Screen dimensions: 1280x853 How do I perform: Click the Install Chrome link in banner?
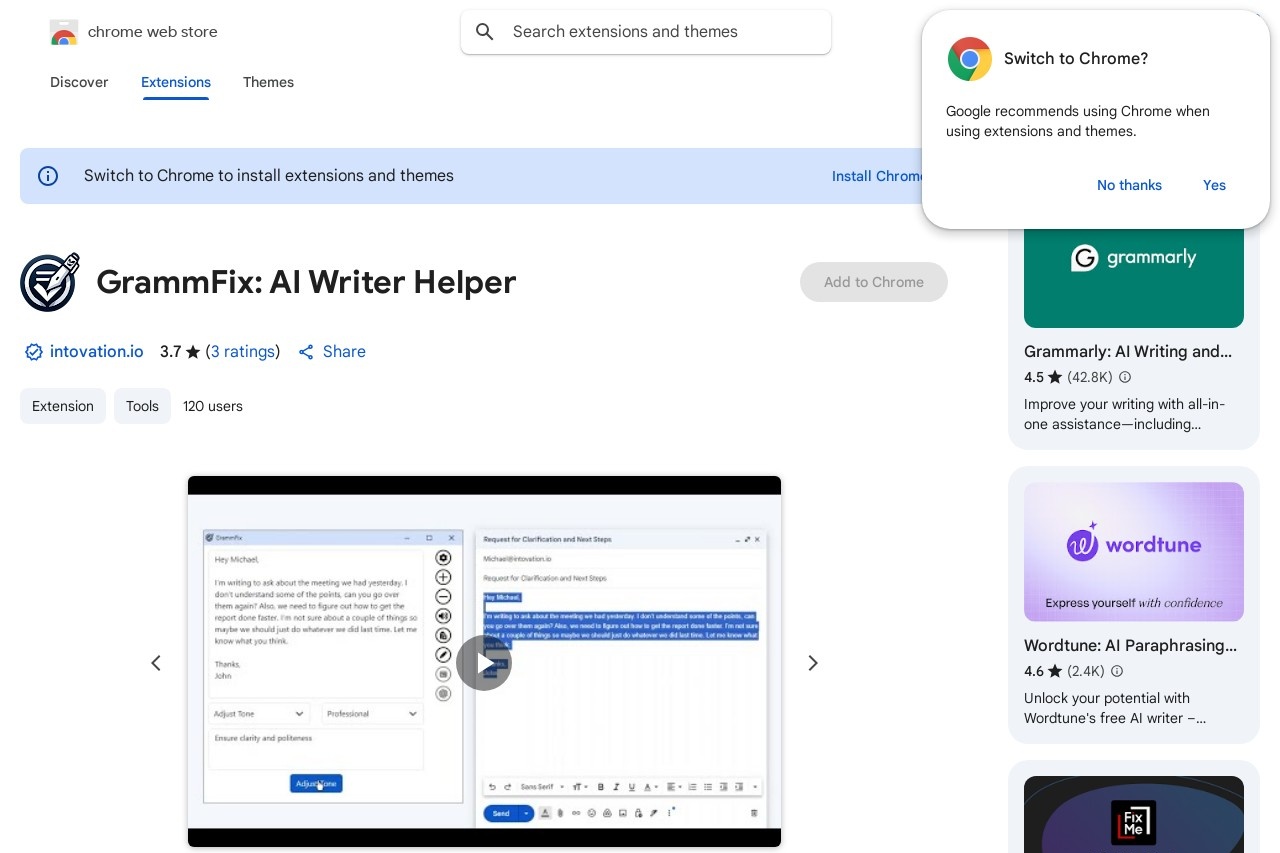[877, 176]
